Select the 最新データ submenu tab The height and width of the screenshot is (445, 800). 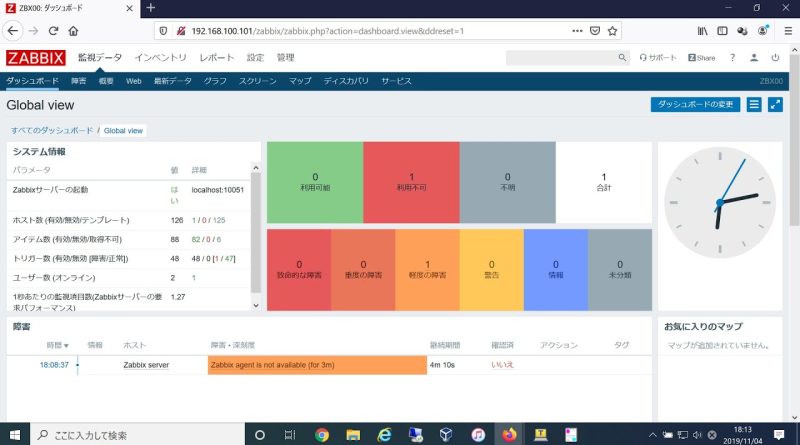(x=173, y=81)
